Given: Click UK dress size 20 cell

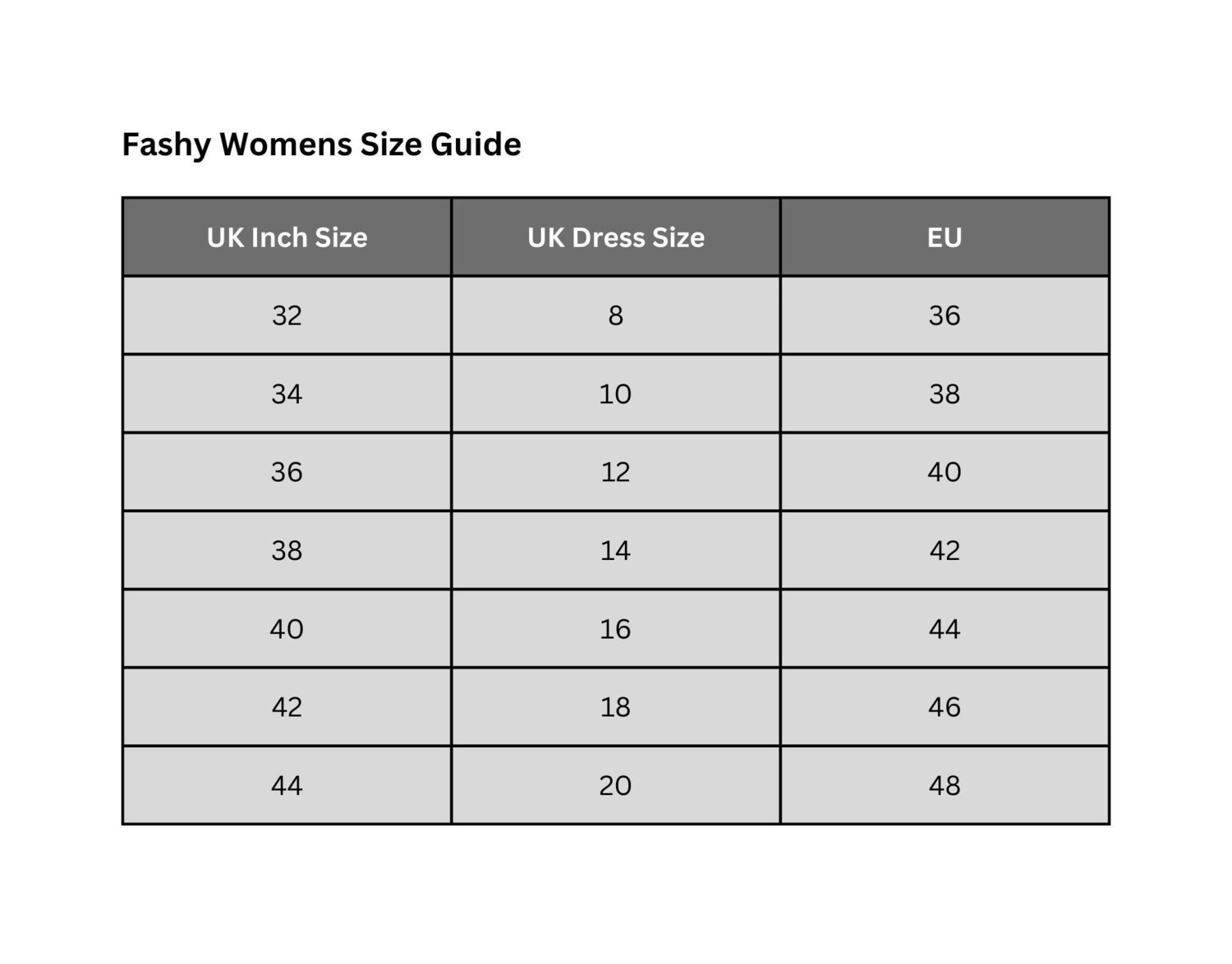Looking at the screenshot, I should point(615,786).
